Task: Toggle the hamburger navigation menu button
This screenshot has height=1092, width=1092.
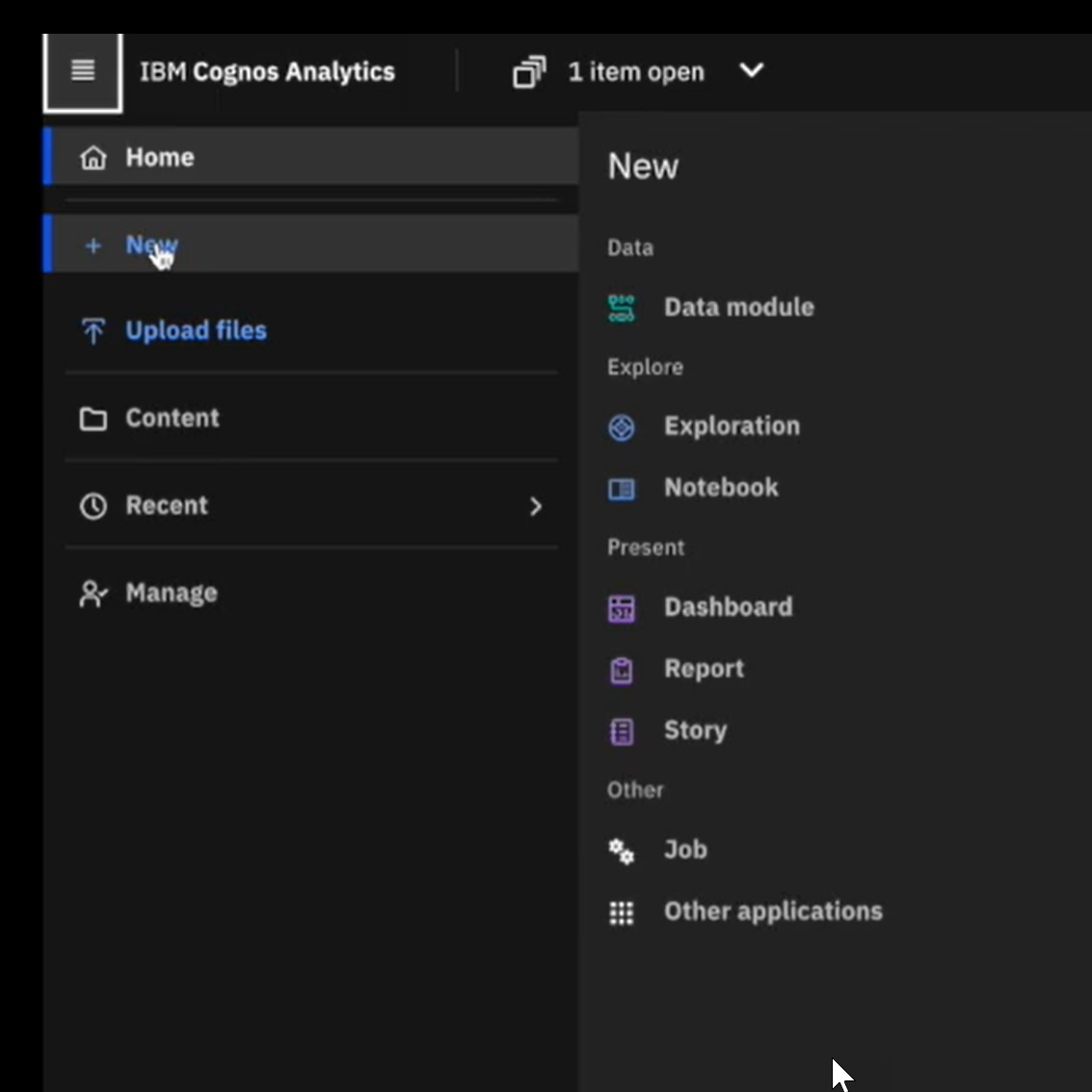Action: coord(83,72)
